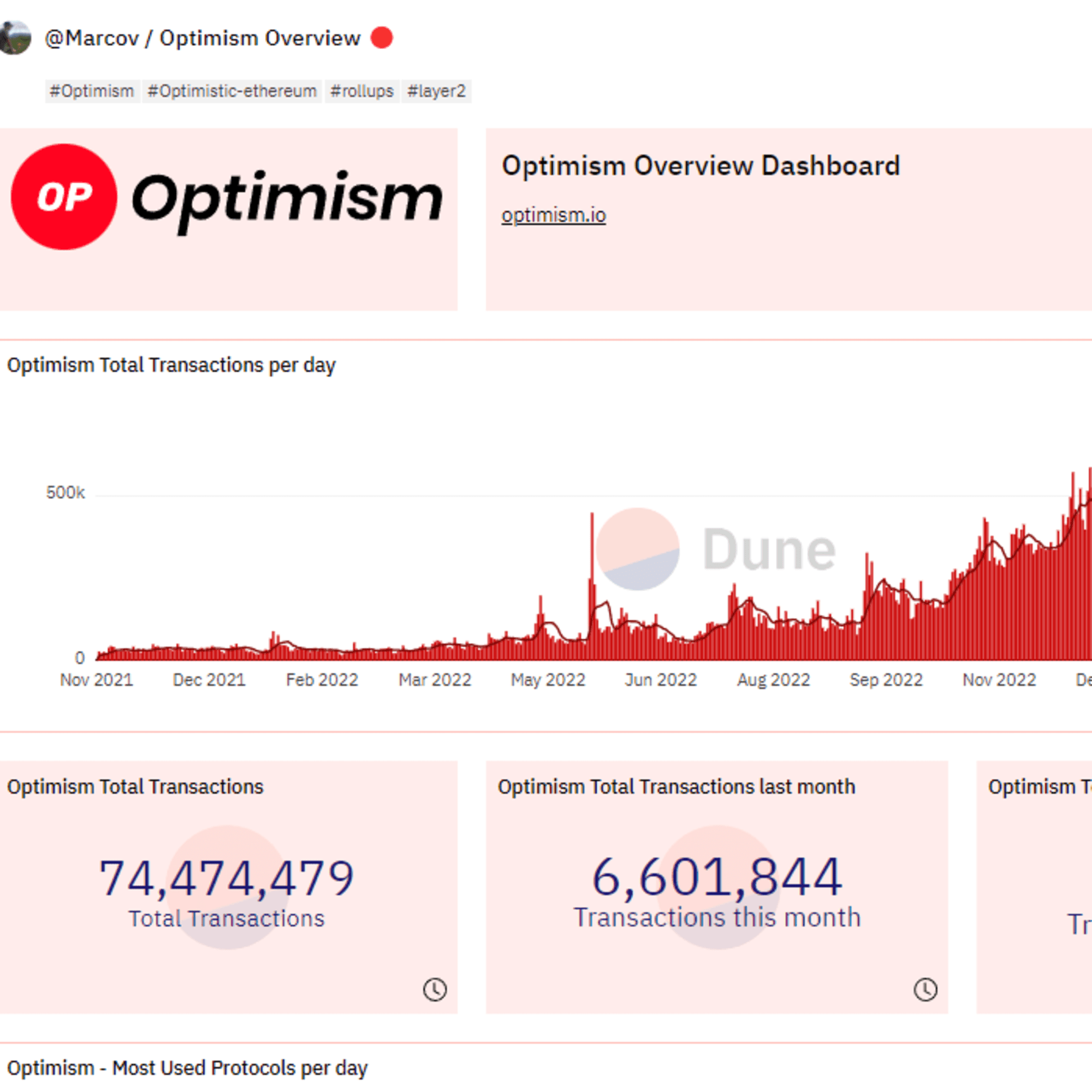This screenshot has width=1092, height=1092.
Task: Click the 'Optimism Total Transactions per day' chart title
Action: (x=171, y=366)
